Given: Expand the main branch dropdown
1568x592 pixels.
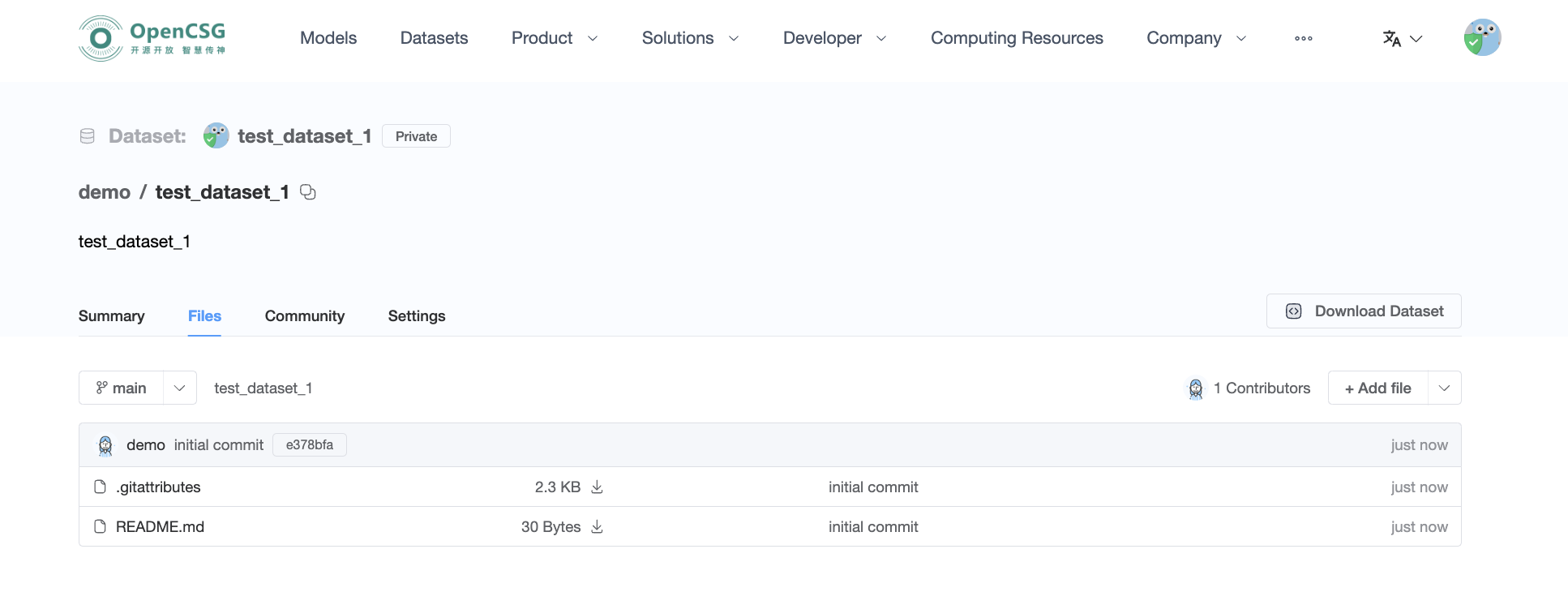Looking at the screenshot, I should (179, 388).
